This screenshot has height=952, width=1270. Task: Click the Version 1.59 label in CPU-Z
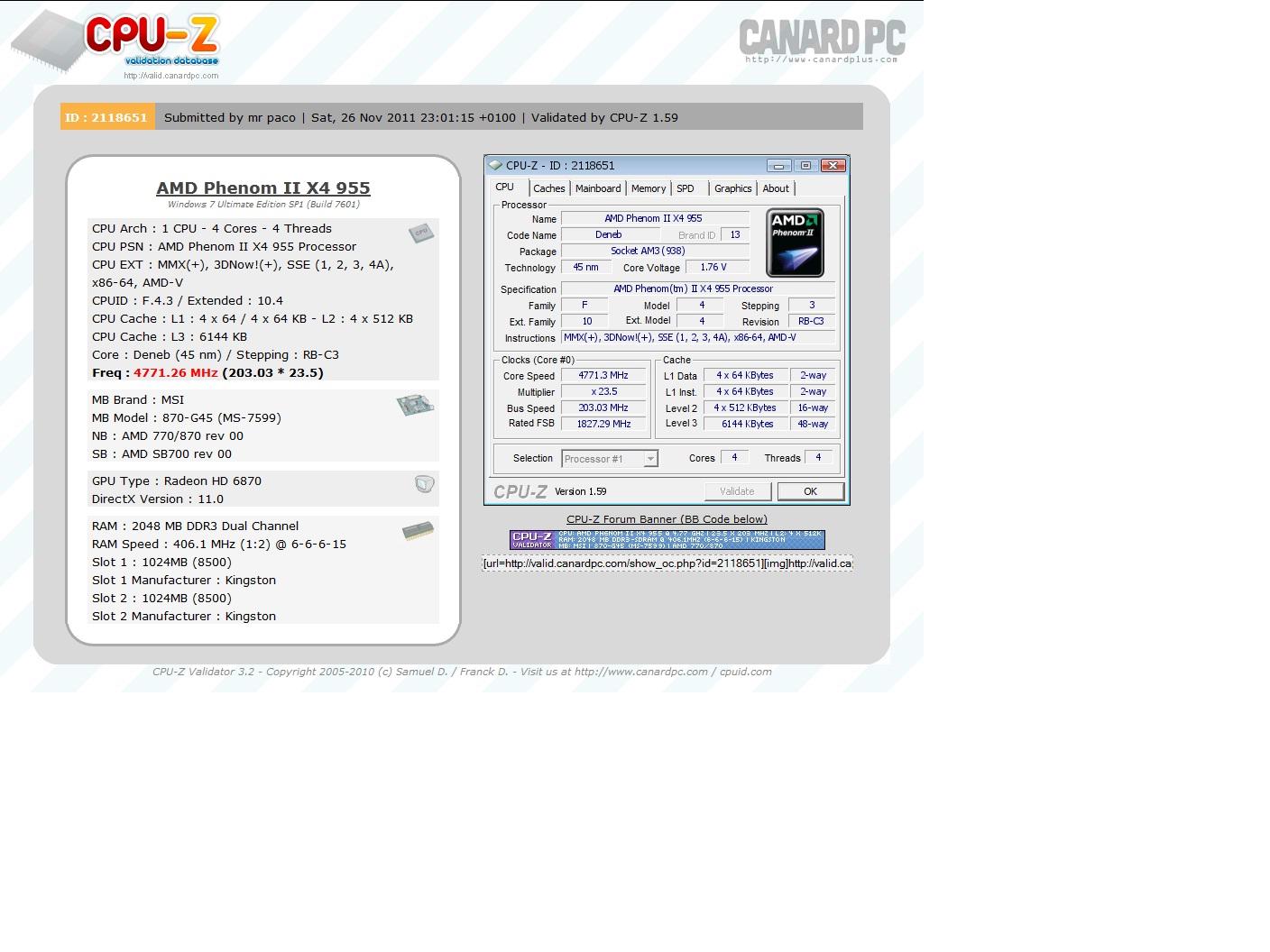[580, 491]
